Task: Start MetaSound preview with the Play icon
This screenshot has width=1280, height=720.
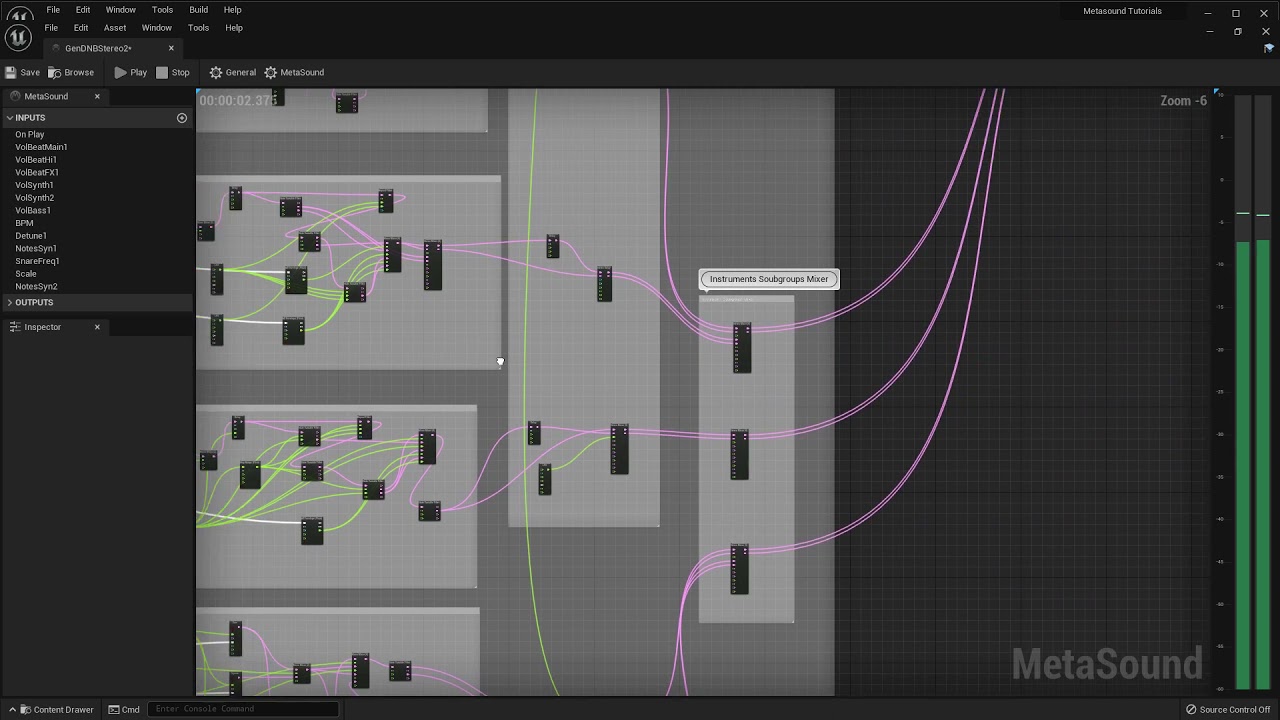Action: [x=120, y=72]
